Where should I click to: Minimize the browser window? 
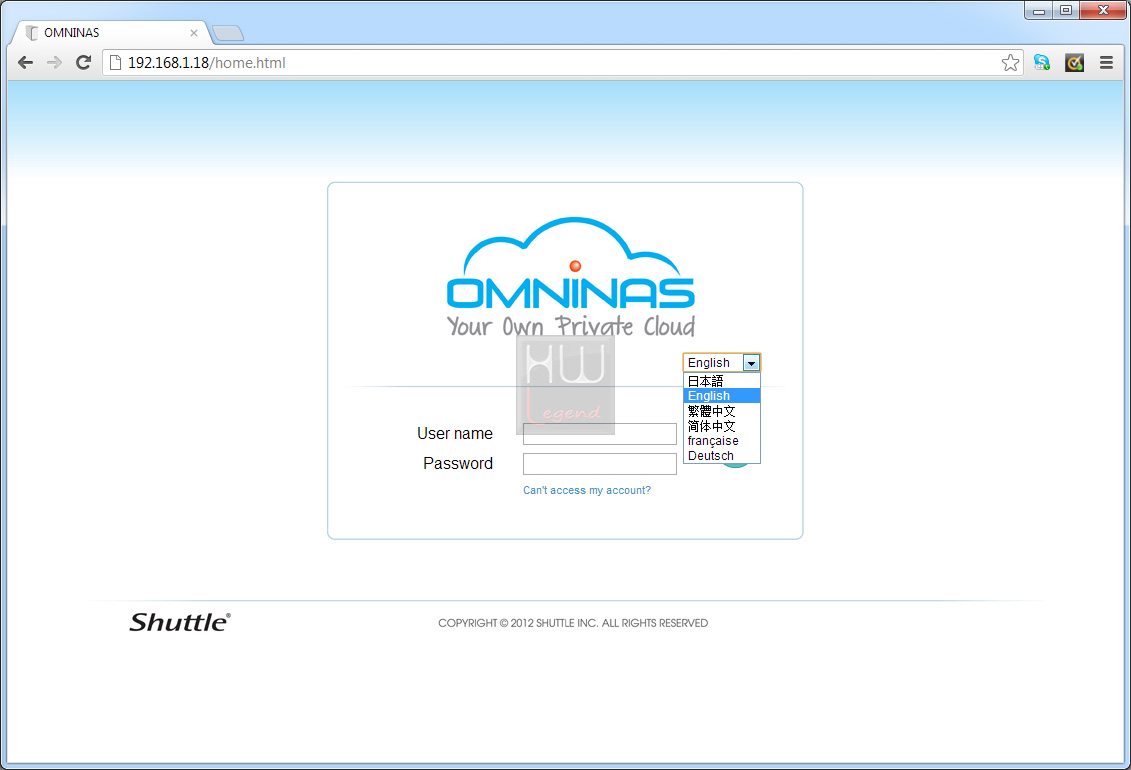[x=1039, y=10]
